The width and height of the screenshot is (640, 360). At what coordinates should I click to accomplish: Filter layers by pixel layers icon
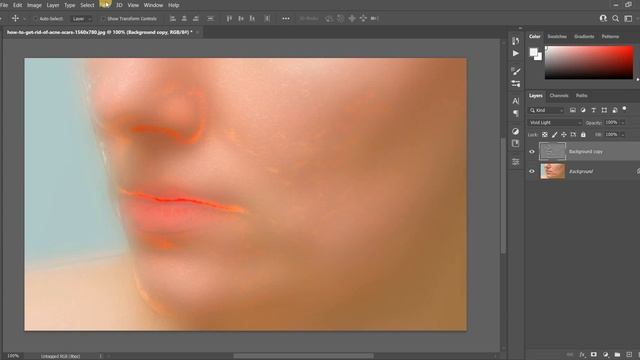click(573, 110)
